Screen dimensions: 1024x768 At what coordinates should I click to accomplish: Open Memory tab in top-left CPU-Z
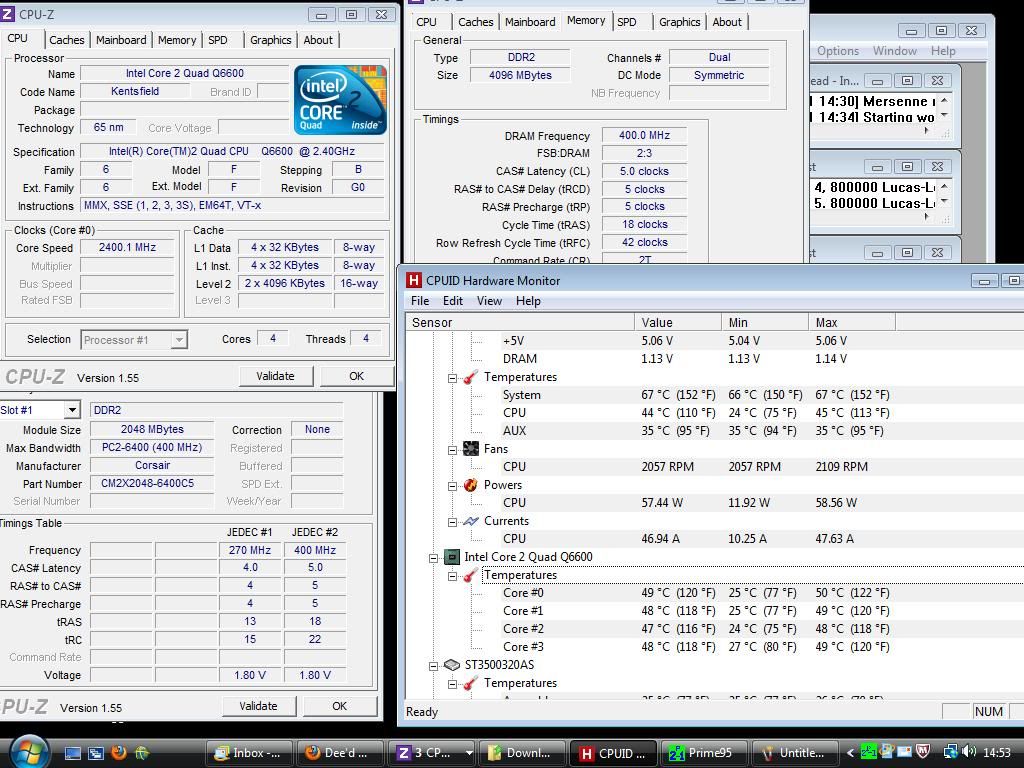pyautogui.click(x=176, y=40)
